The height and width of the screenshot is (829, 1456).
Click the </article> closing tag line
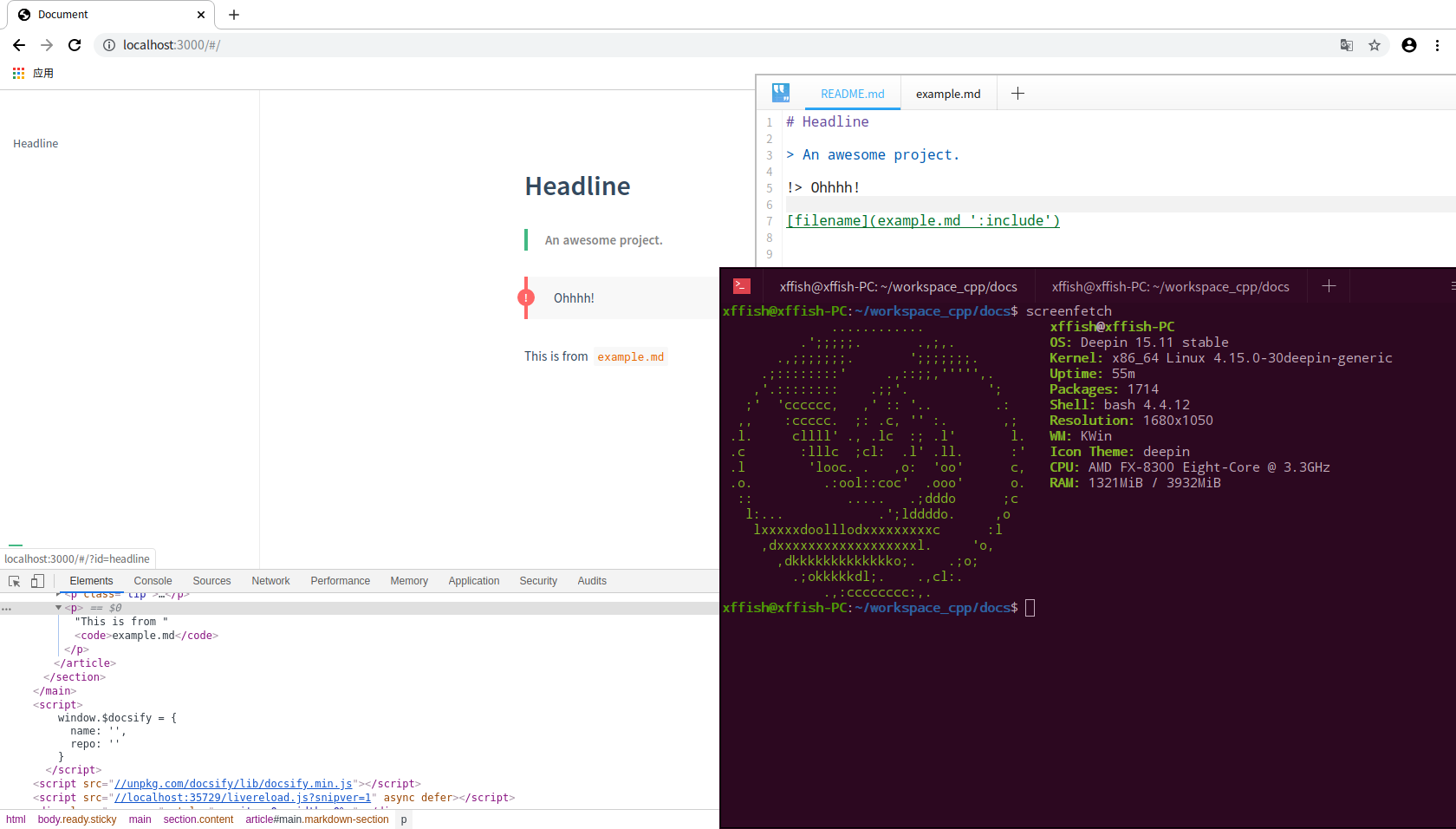[85, 663]
